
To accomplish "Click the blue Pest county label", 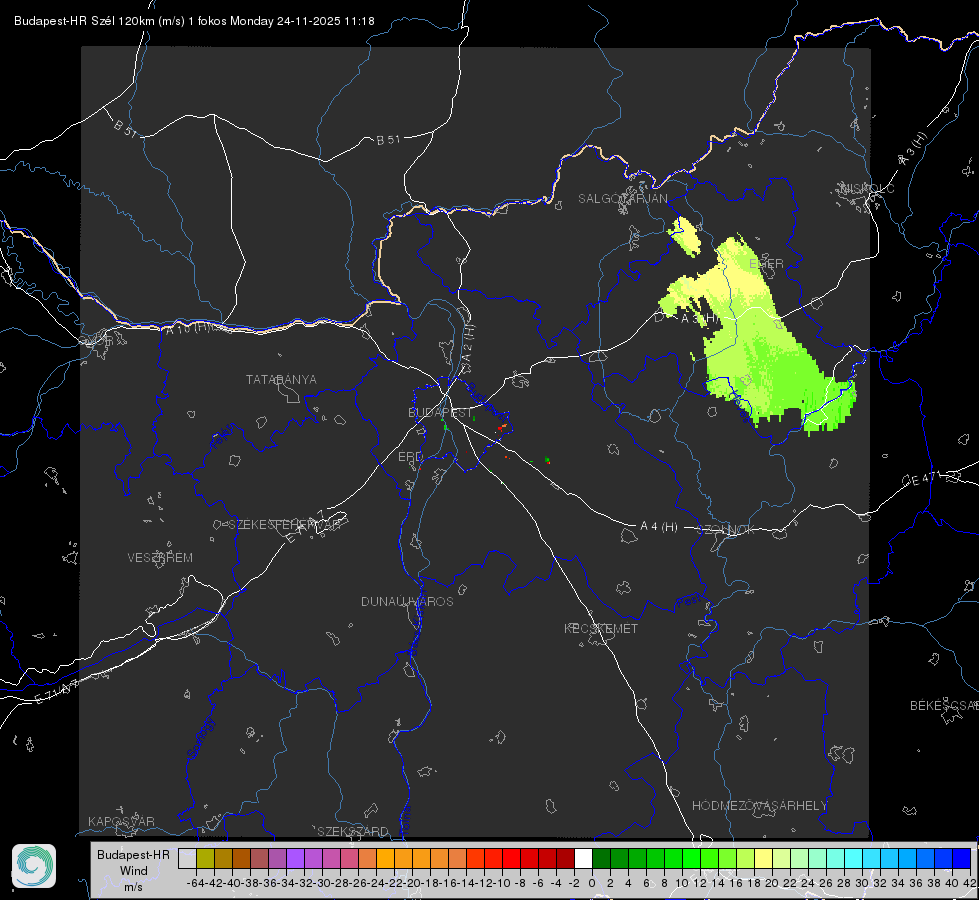I will 689,601.
